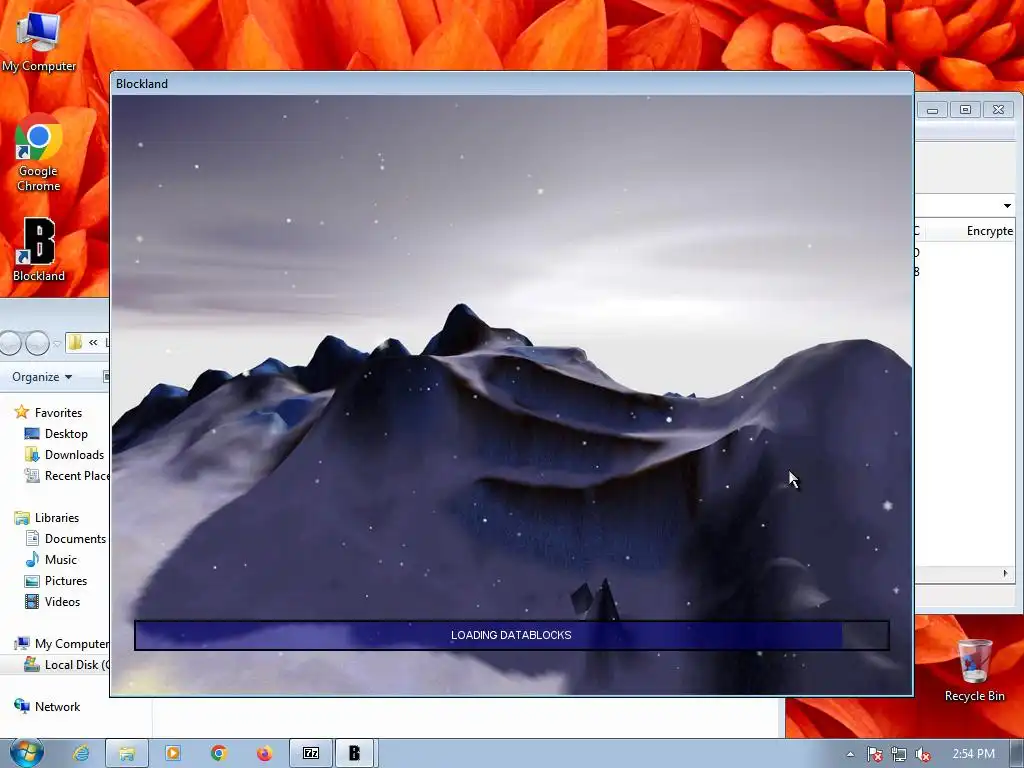This screenshot has width=1024, height=768.
Task: Click the Explorer address bar folder icon
Action: click(75, 343)
